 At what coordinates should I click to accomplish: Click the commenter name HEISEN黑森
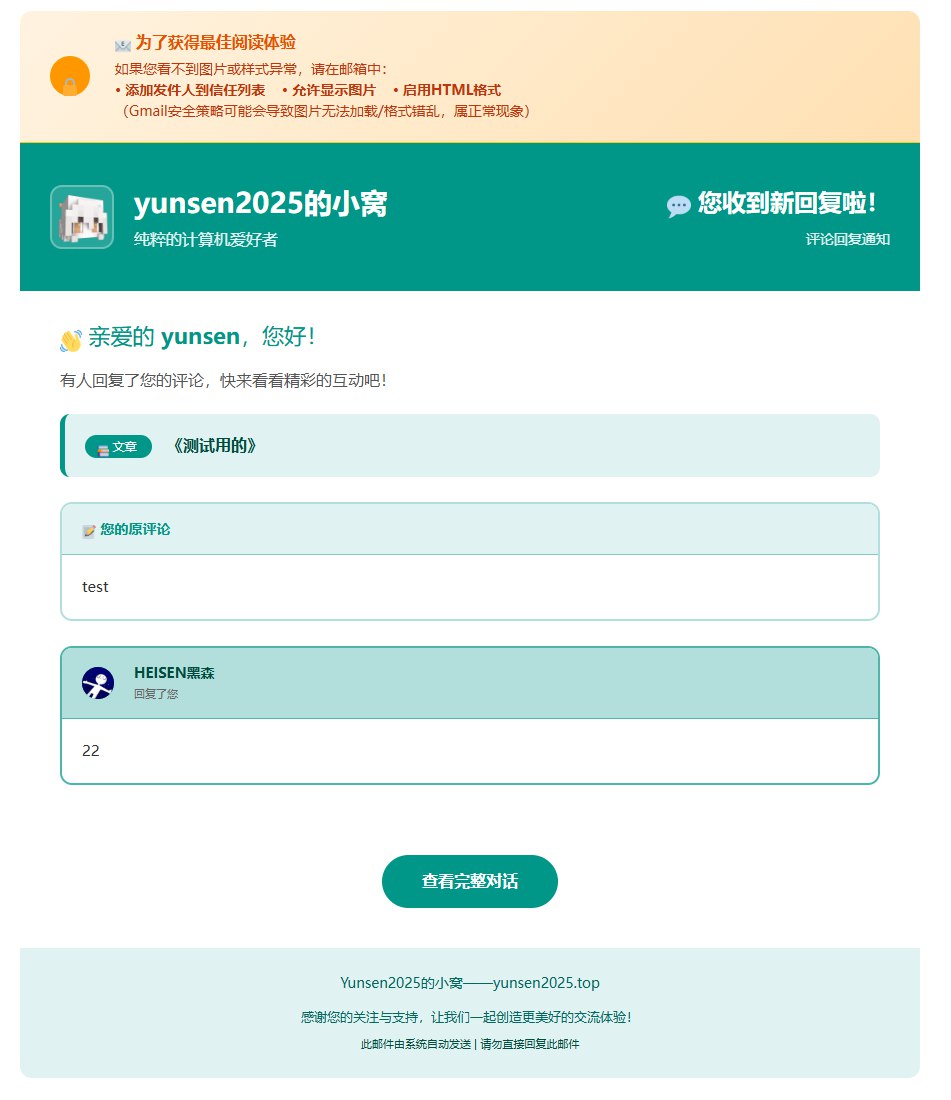174,672
